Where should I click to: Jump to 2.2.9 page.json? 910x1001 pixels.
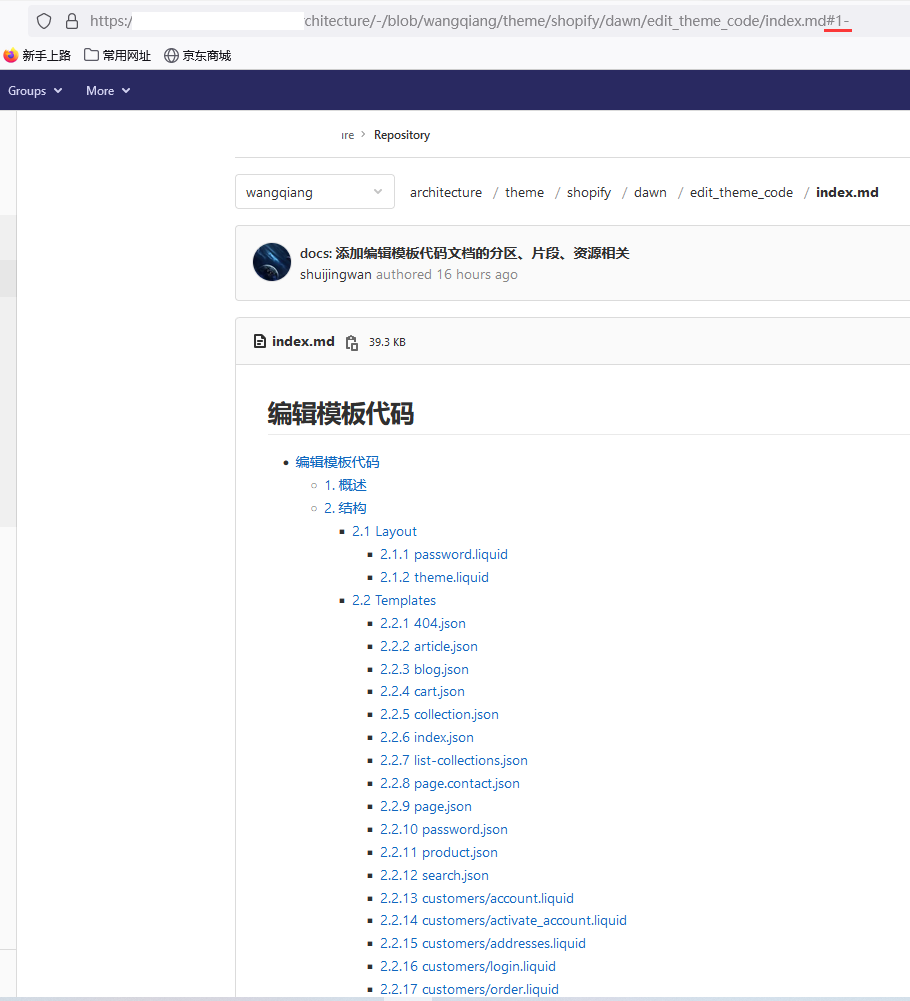click(x=426, y=806)
